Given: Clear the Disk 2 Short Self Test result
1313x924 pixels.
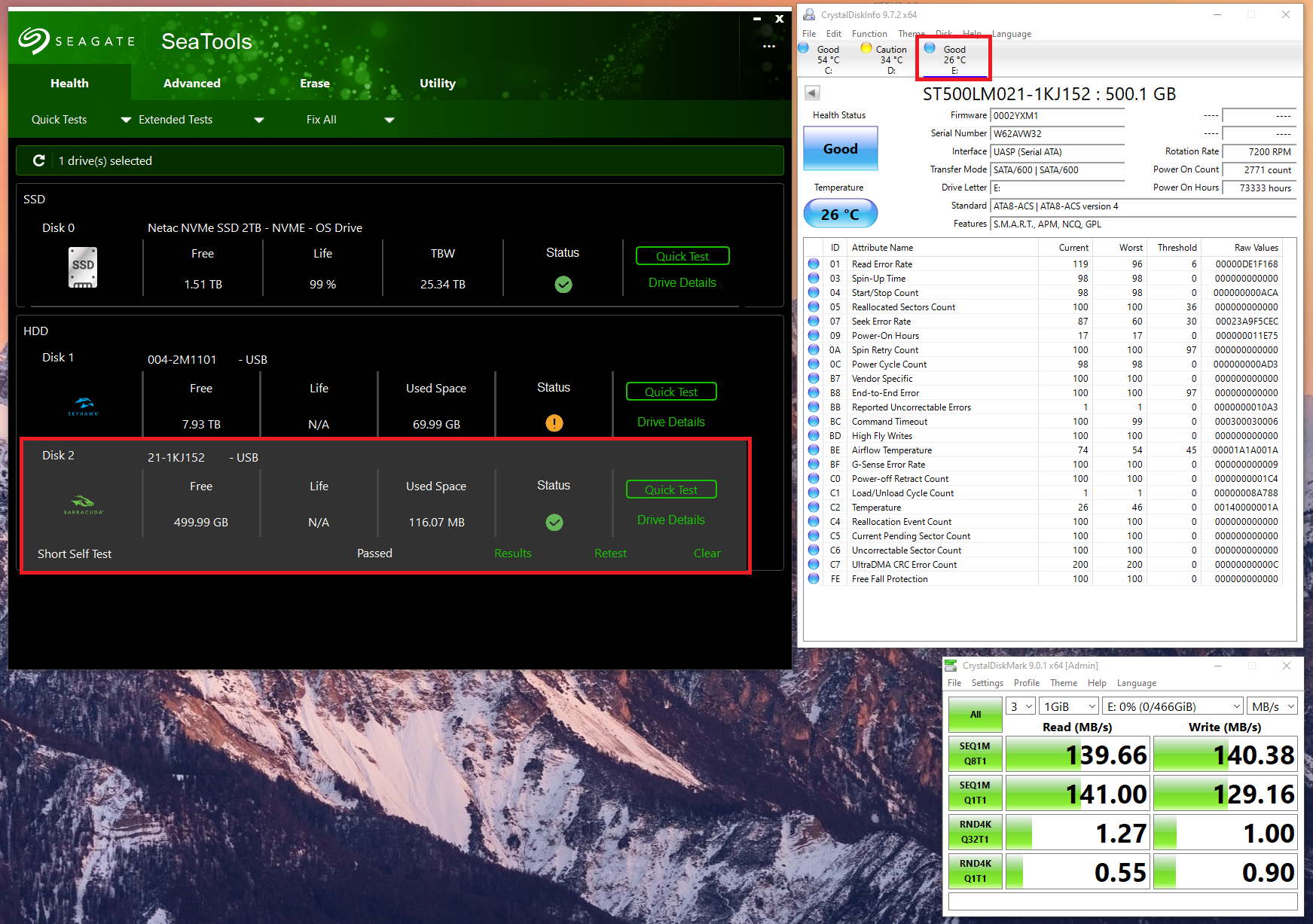Looking at the screenshot, I should click(707, 553).
